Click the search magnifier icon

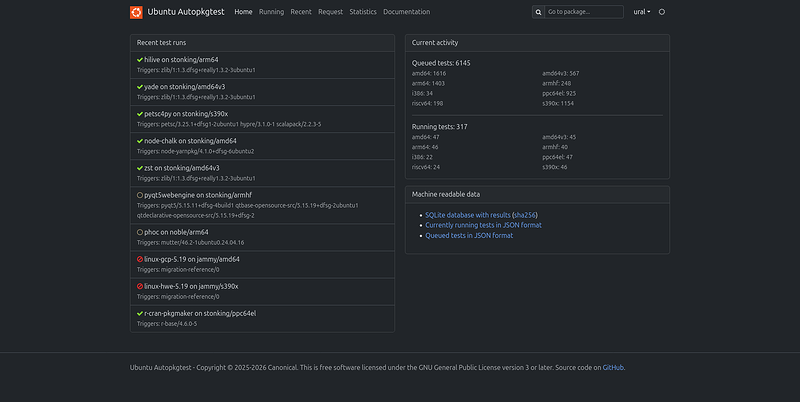[x=538, y=12]
